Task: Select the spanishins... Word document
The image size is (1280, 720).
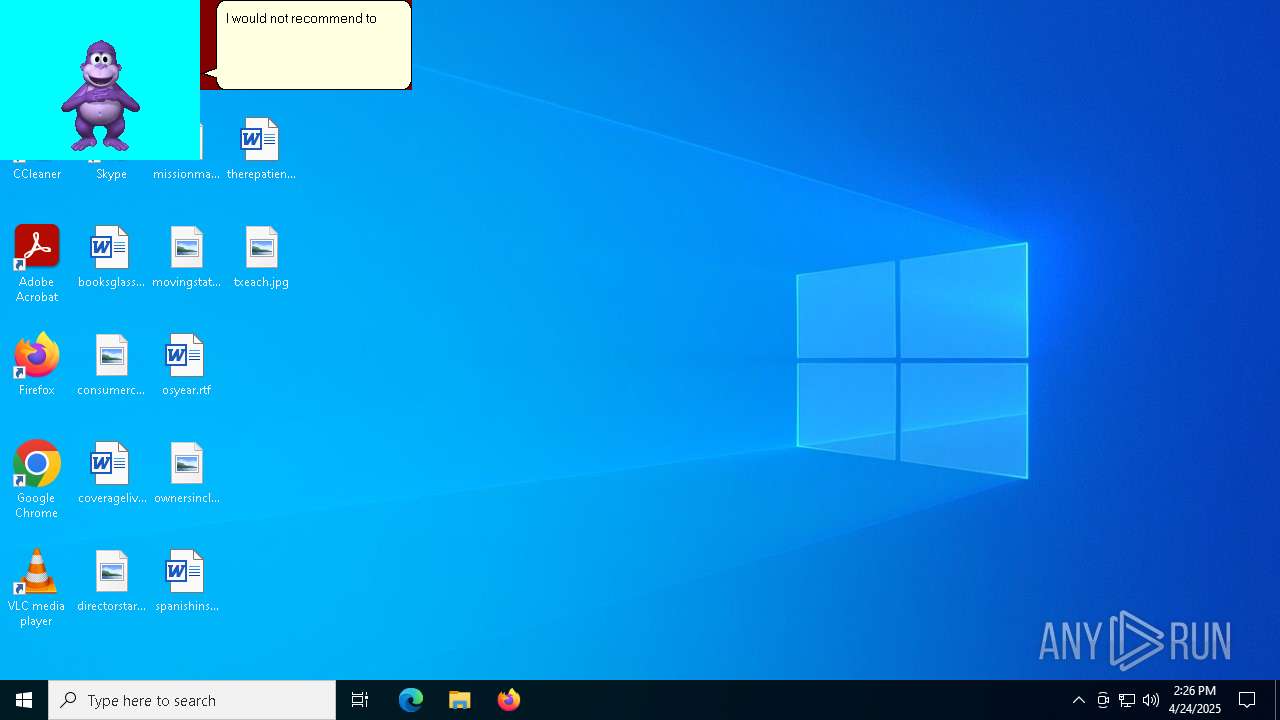Action: click(186, 581)
